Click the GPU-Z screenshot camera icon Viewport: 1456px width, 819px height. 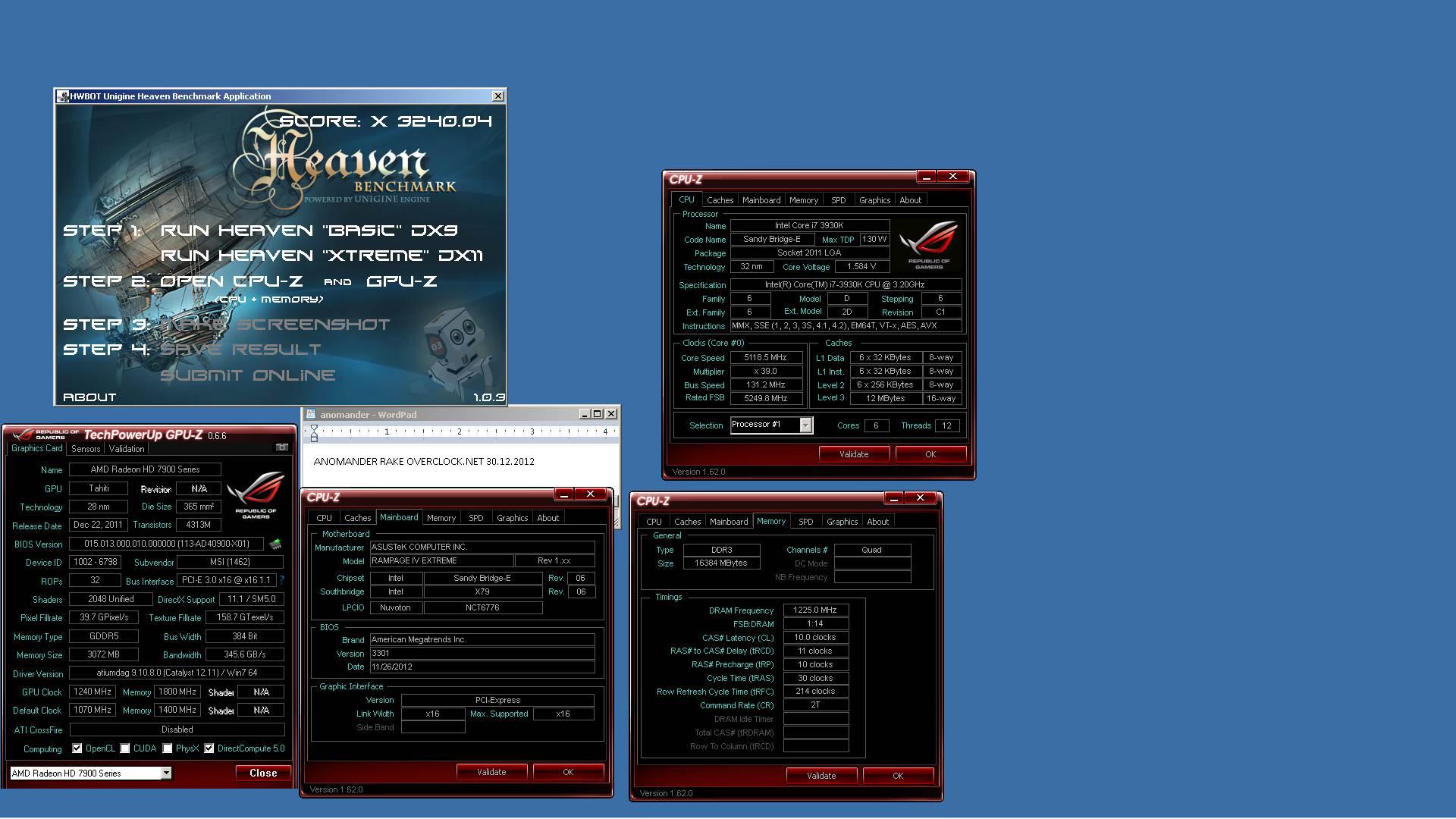pyautogui.click(x=281, y=447)
